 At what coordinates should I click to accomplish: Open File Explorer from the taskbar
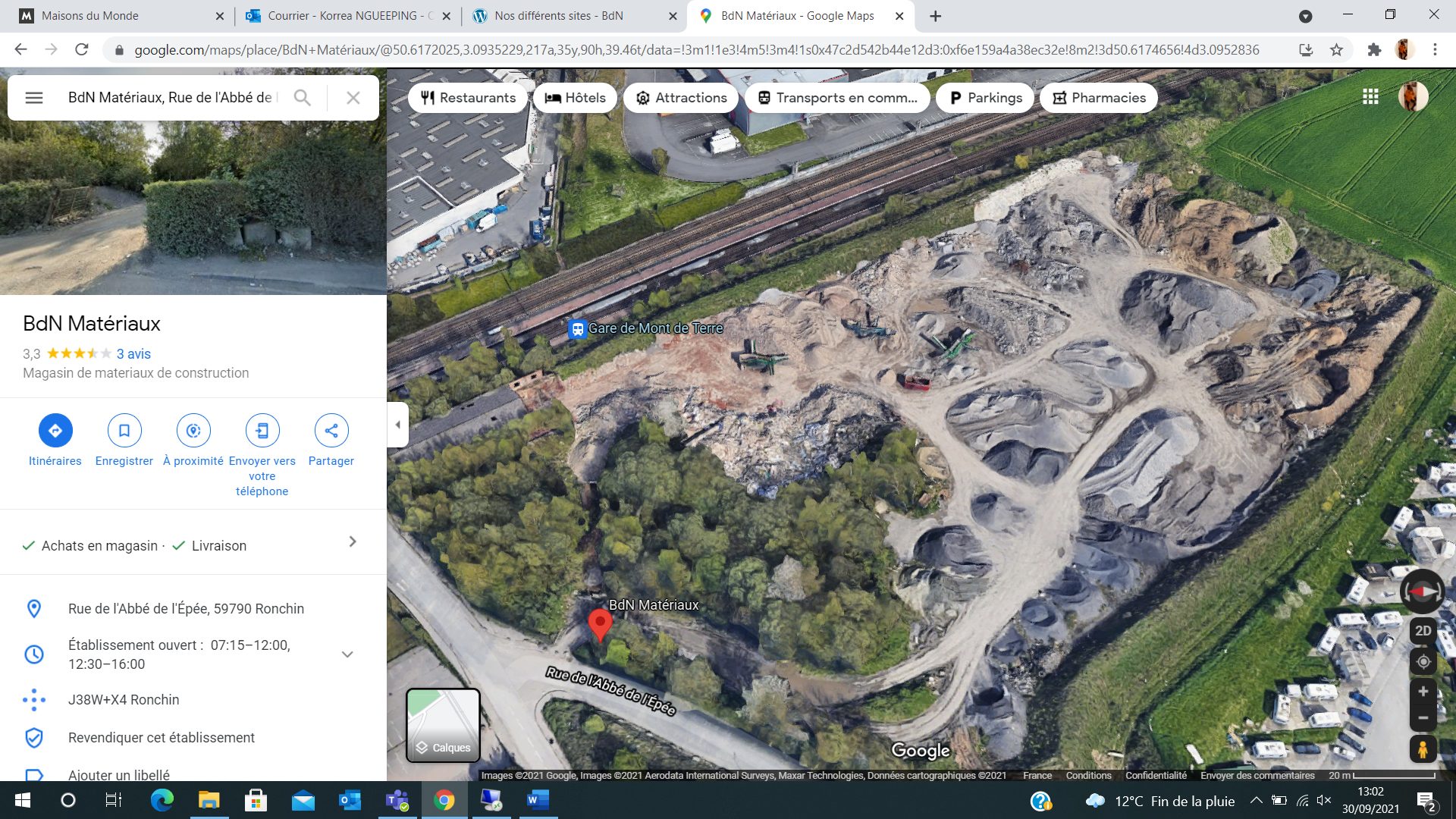209,800
